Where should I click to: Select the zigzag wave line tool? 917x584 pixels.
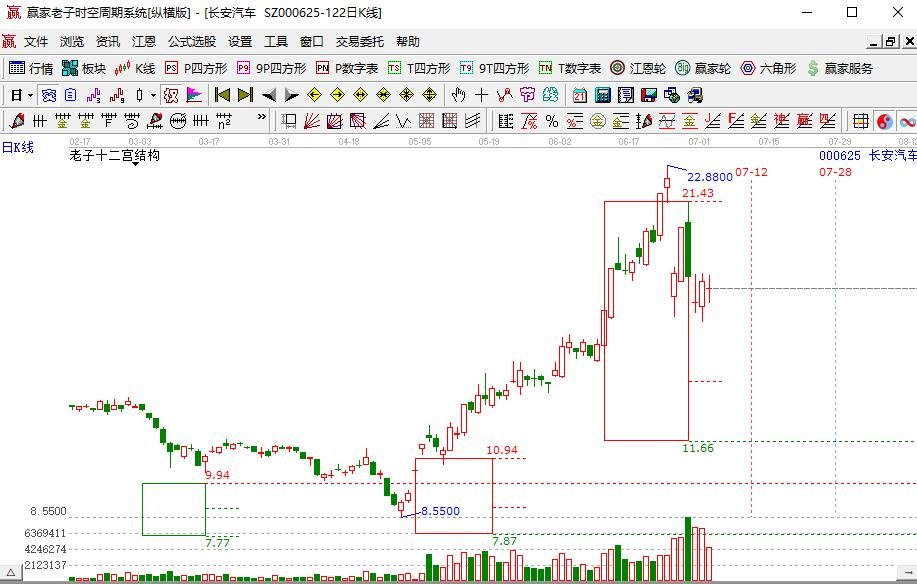coord(404,121)
